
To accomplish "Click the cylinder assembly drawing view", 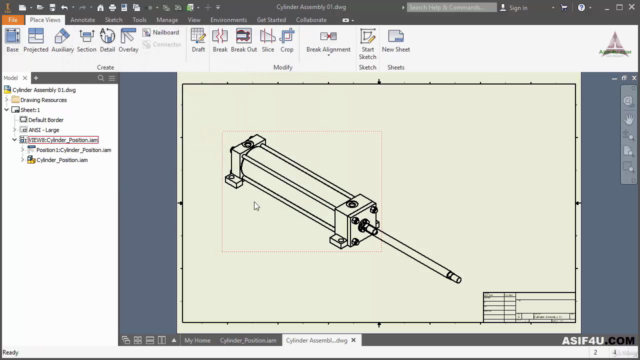I will coord(302,191).
